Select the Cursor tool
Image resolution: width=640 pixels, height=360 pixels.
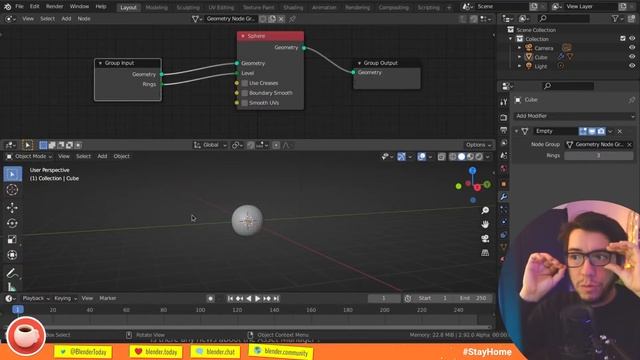(x=12, y=190)
